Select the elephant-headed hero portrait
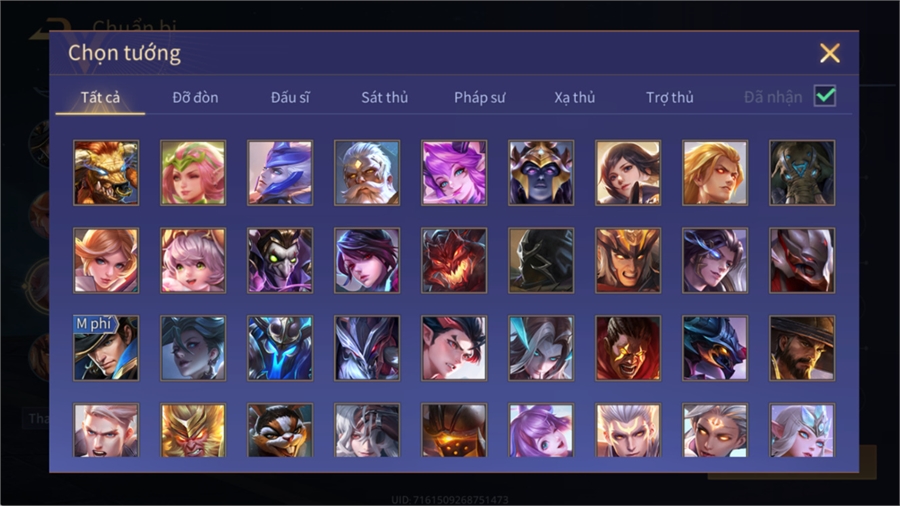This screenshot has height=506, width=900. click(x=802, y=173)
